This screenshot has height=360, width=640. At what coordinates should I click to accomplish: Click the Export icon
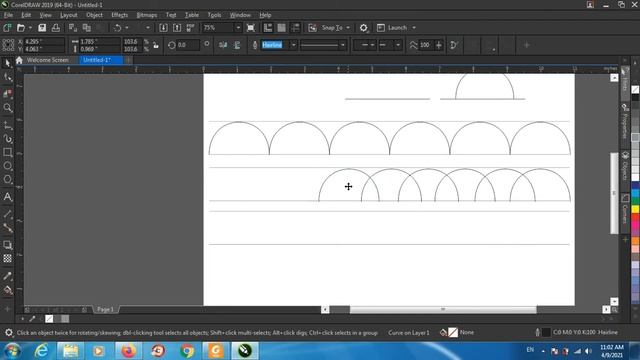click(177, 28)
